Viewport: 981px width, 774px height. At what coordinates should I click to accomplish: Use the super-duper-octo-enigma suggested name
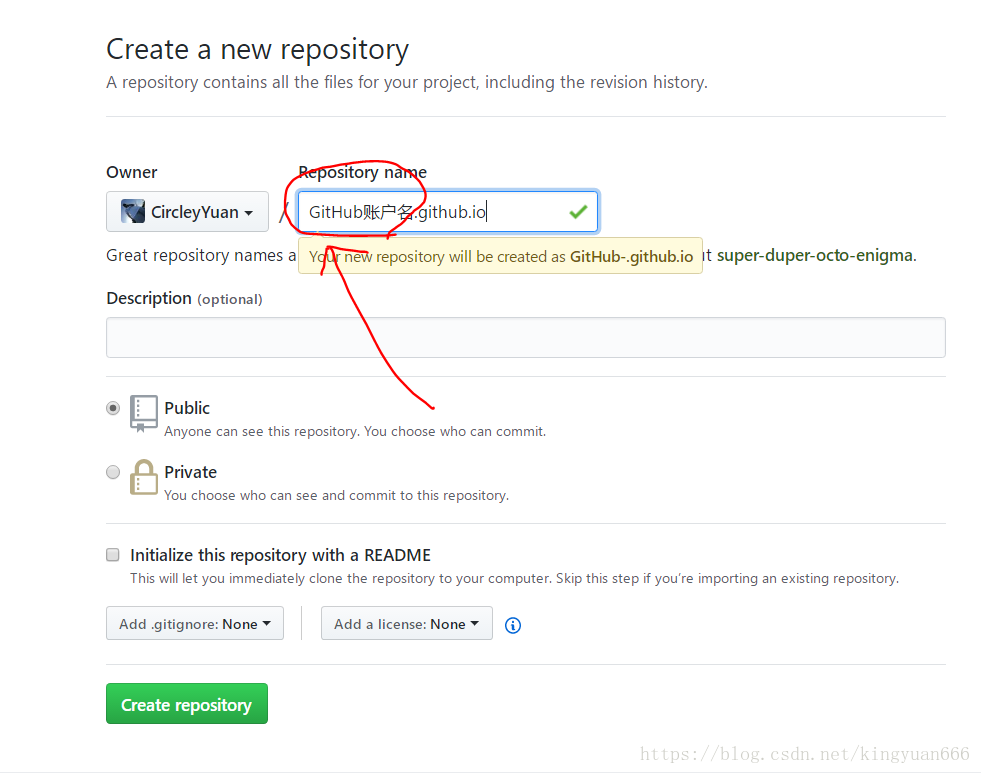[x=815, y=255]
